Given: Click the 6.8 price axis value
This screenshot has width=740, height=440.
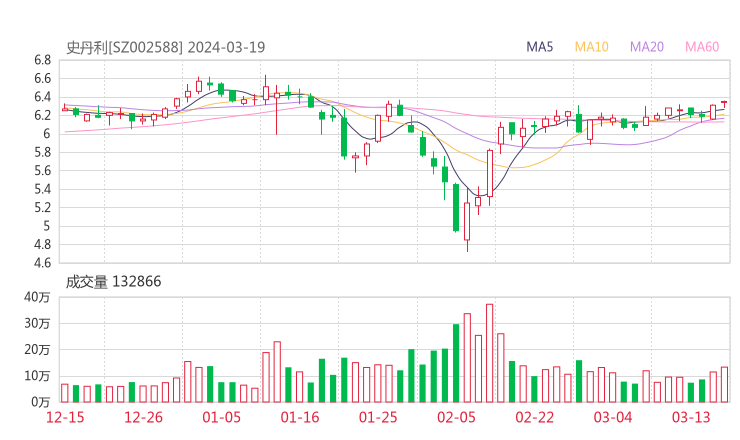Looking at the screenshot, I should 42,60.
